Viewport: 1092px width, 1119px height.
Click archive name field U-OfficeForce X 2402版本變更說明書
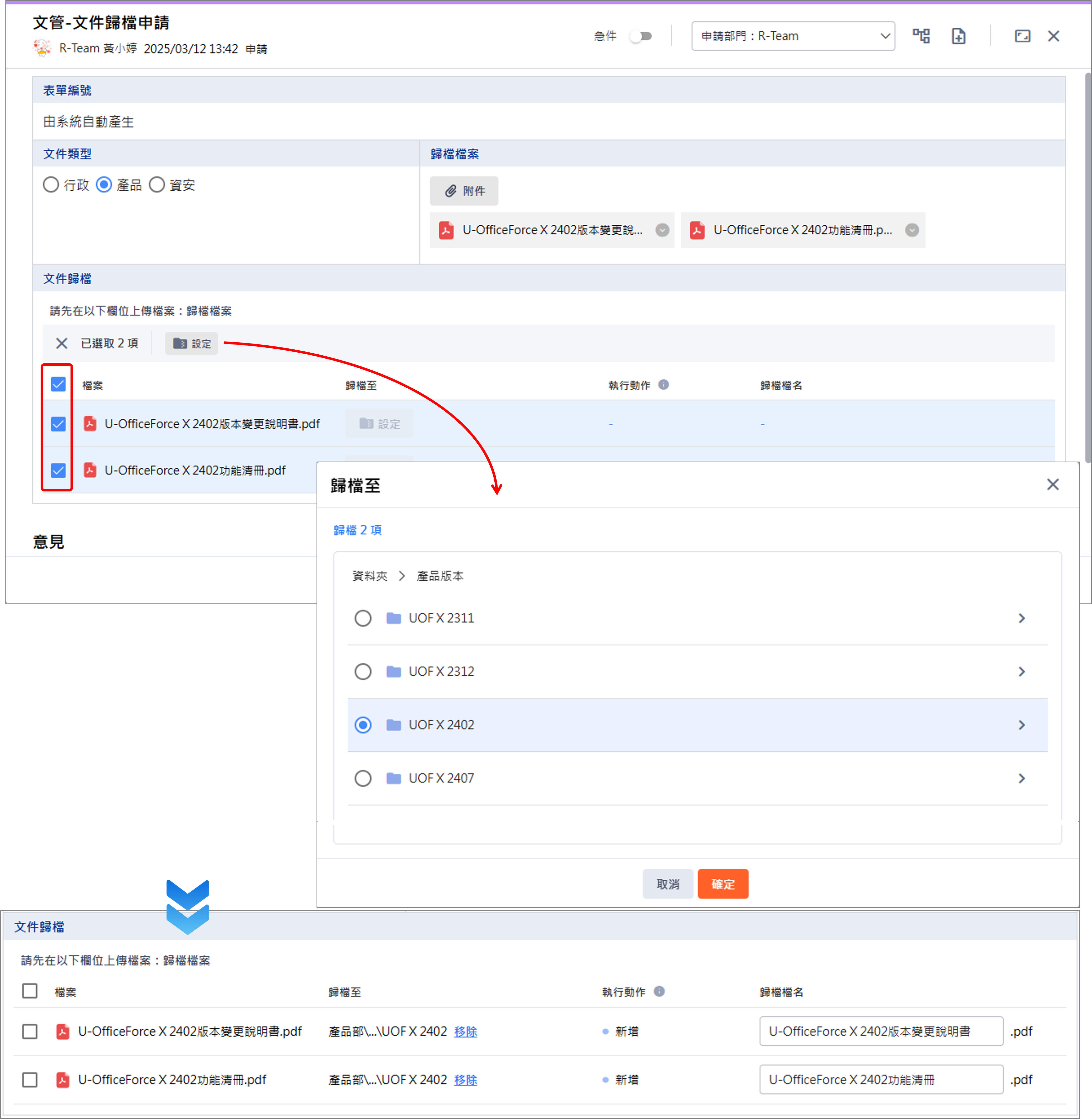881,1031
